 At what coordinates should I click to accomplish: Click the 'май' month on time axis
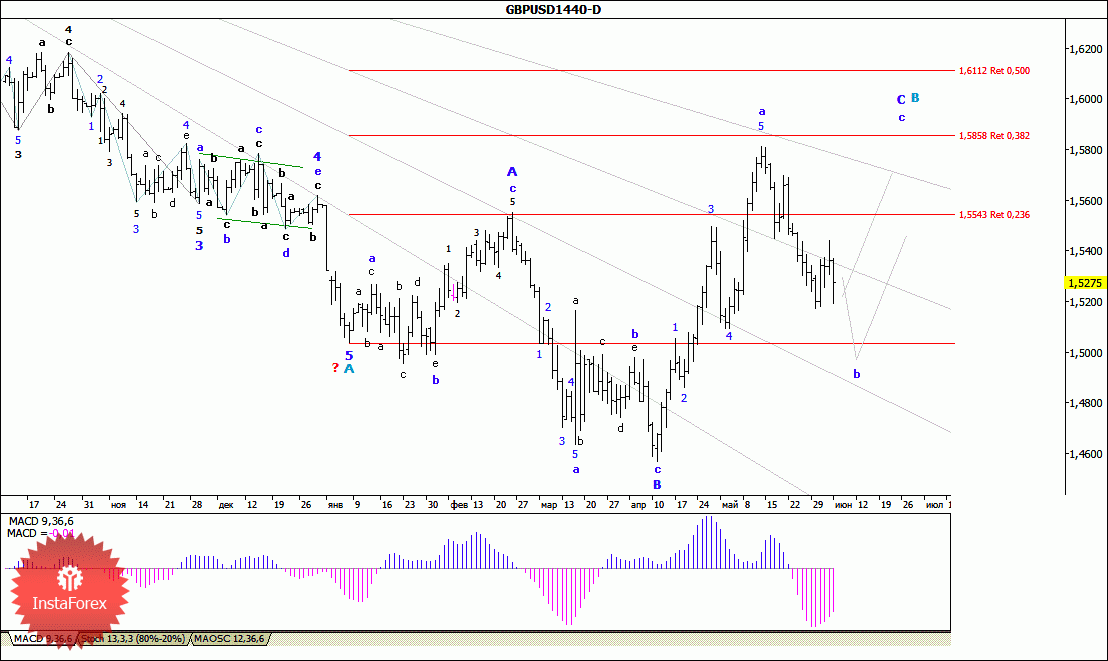730,505
